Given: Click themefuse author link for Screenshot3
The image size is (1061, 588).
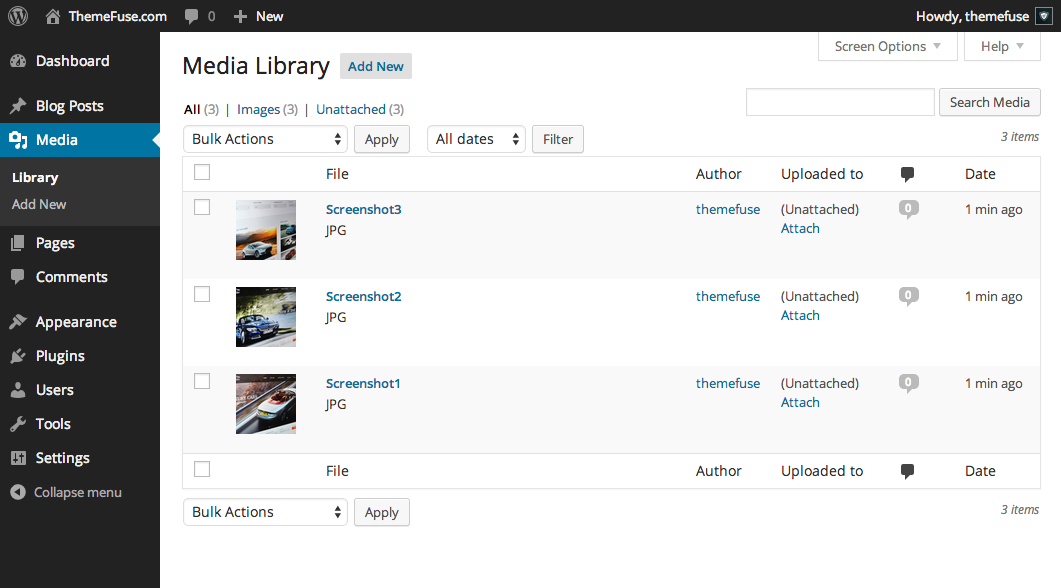Looking at the screenshot, I should [x=728, y=210].
